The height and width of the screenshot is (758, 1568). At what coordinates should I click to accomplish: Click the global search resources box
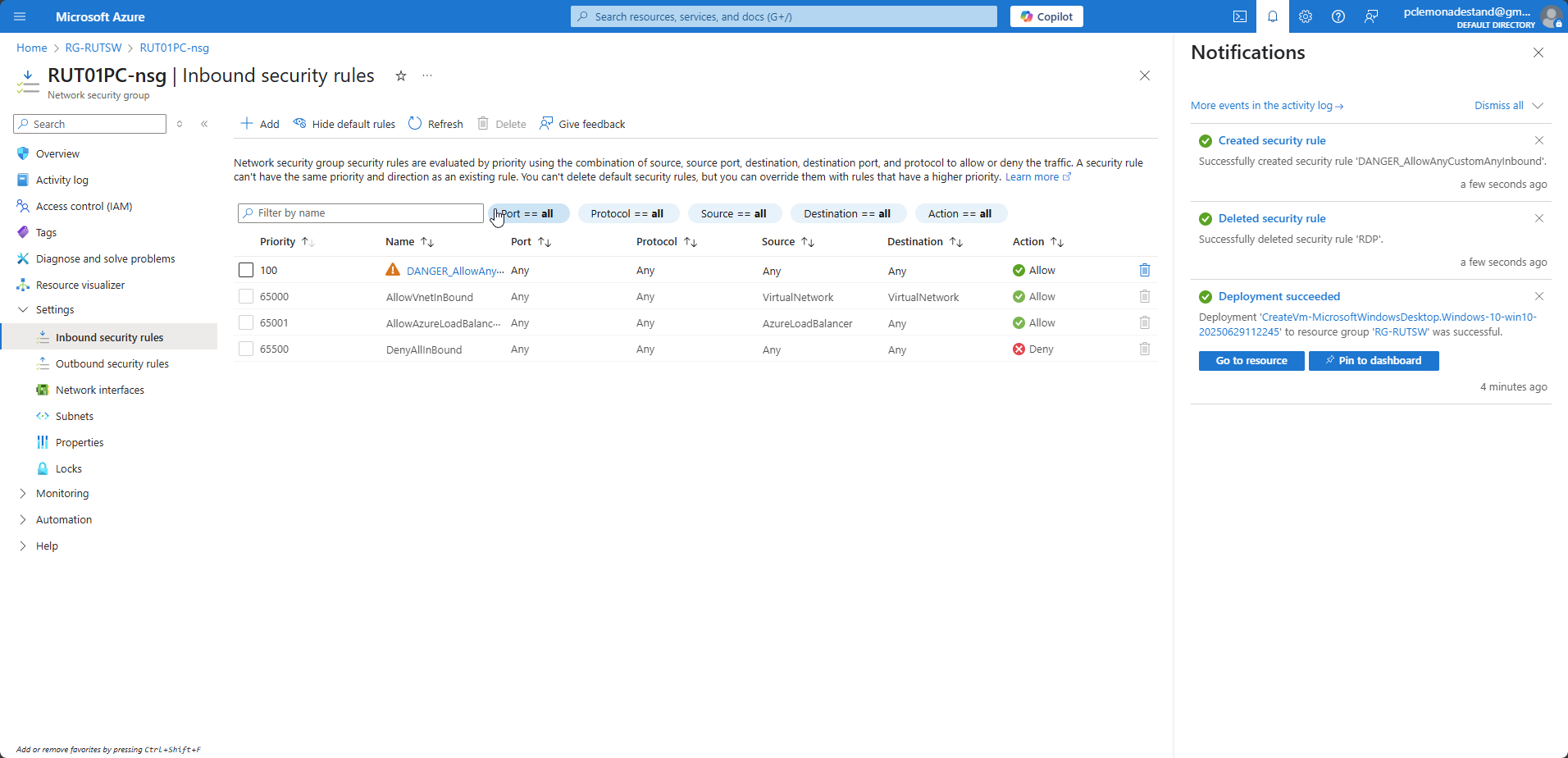(784, 16)
